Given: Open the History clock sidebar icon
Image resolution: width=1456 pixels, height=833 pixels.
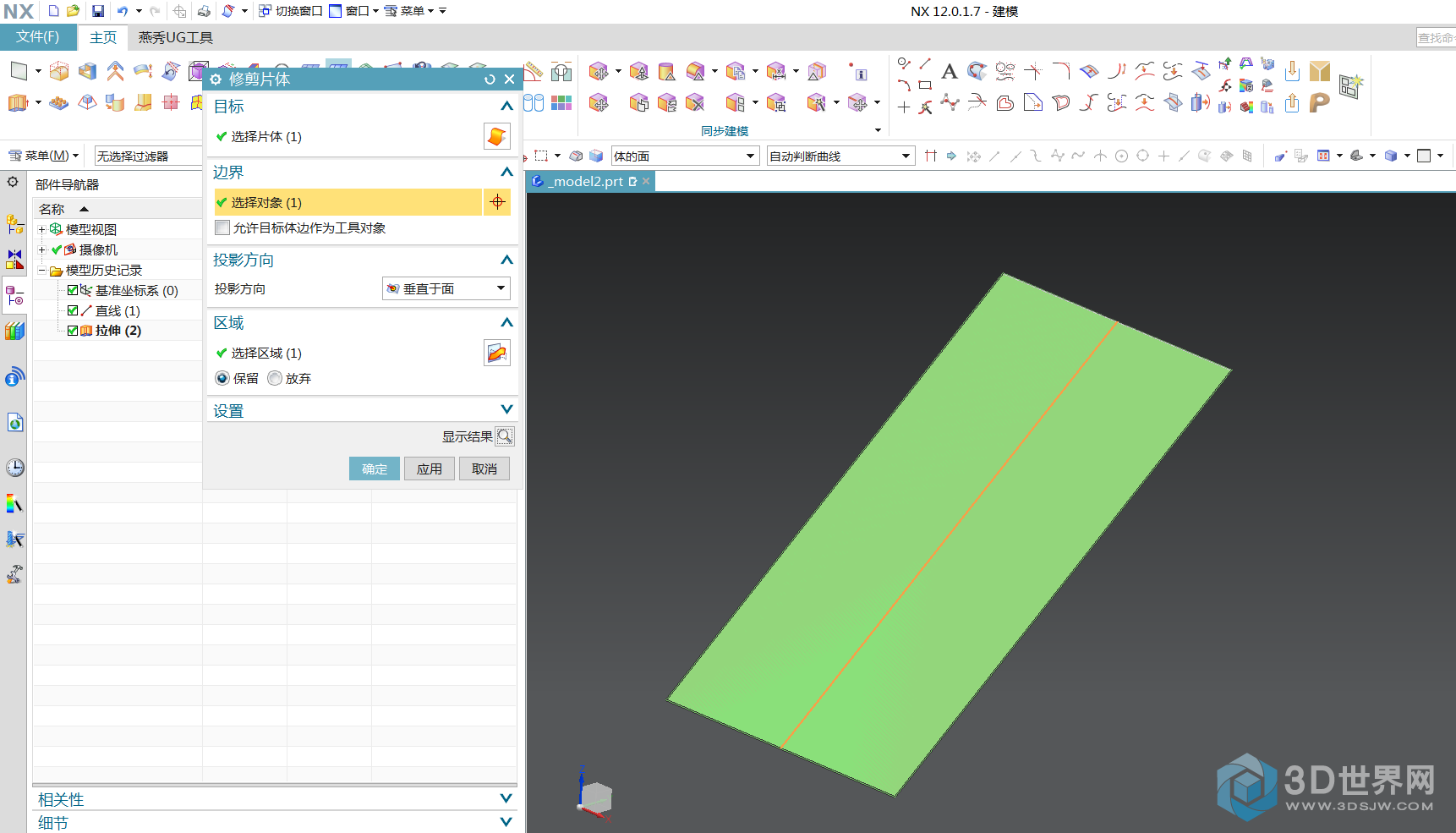Looking at the screenshot, I should coord(14,468).
